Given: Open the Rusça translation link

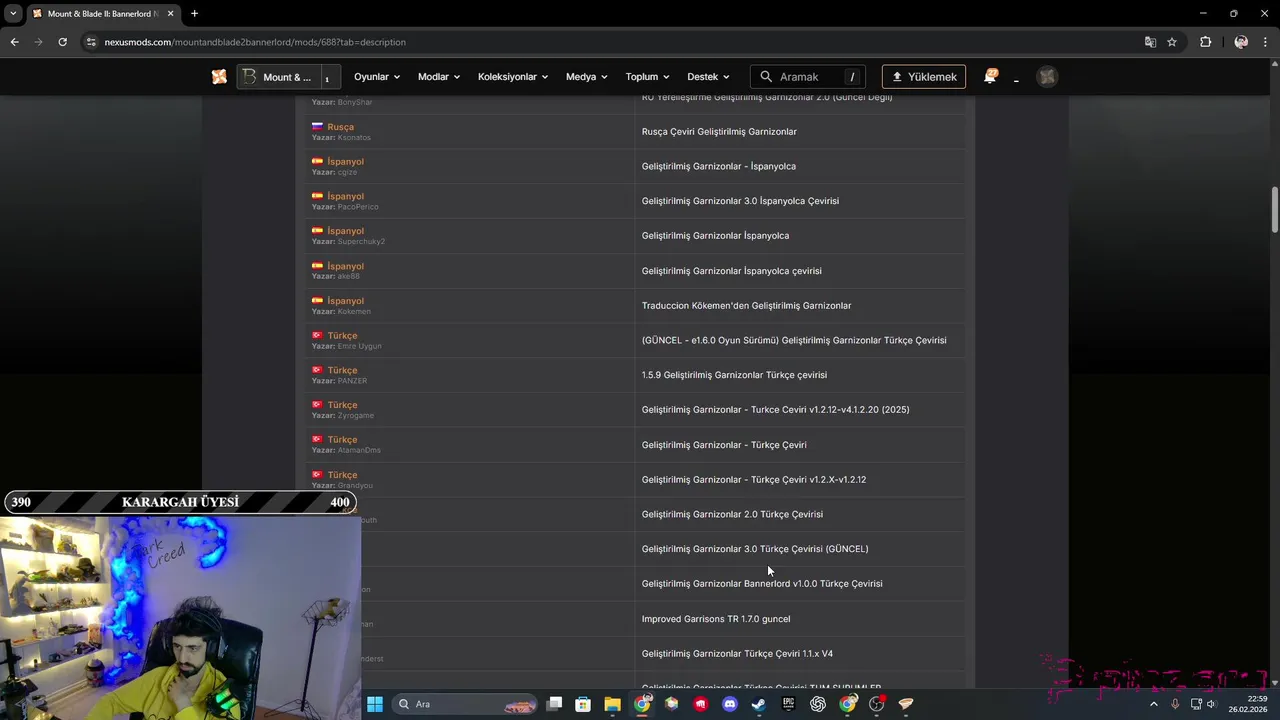Looking at the screenshot, I should coord(340,127).
